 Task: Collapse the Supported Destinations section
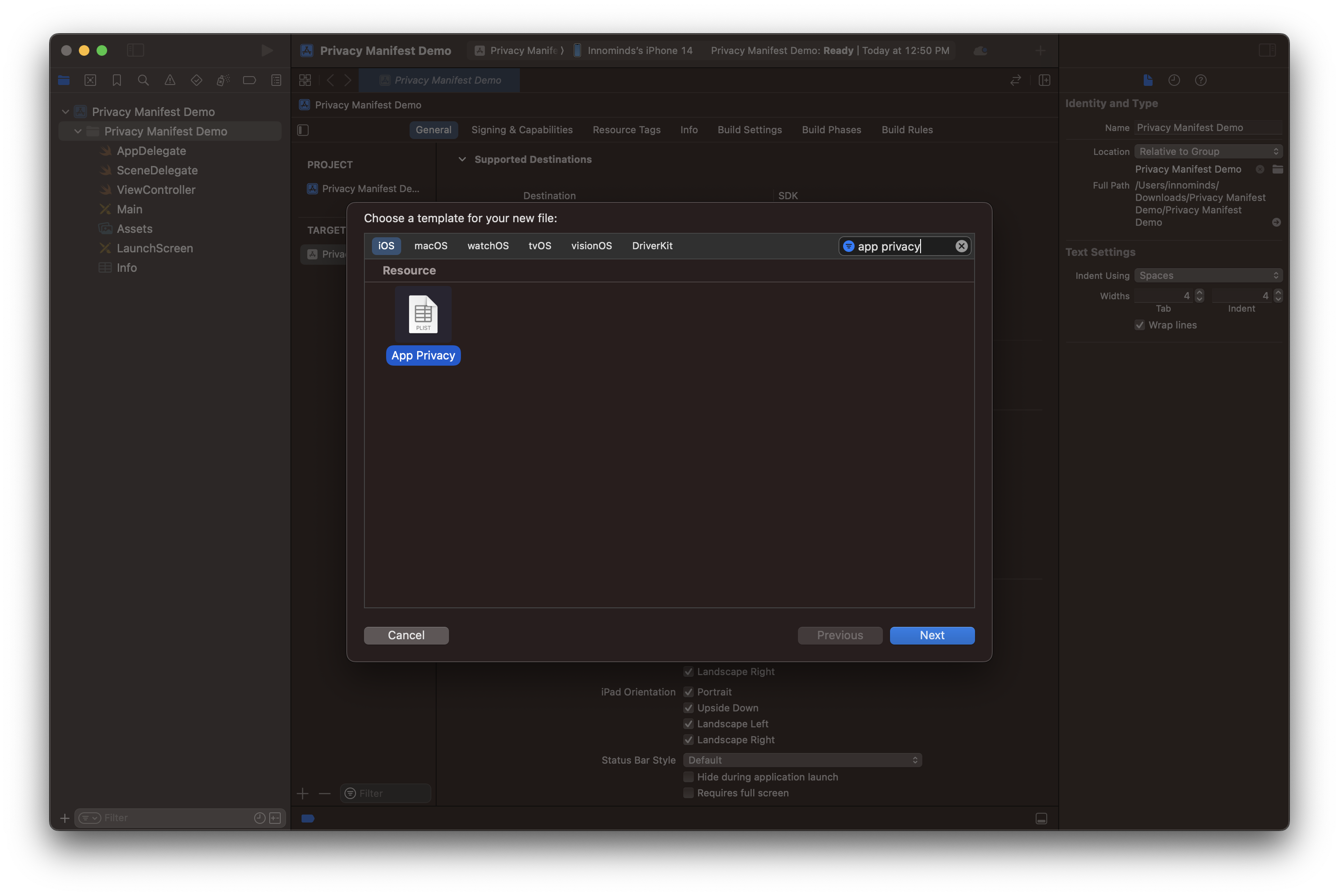tap(462, 159)
